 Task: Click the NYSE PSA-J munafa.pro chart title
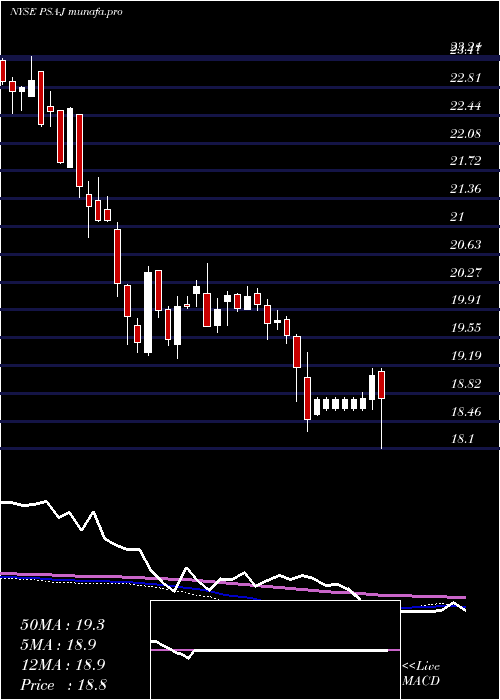[x=66, y=12]
